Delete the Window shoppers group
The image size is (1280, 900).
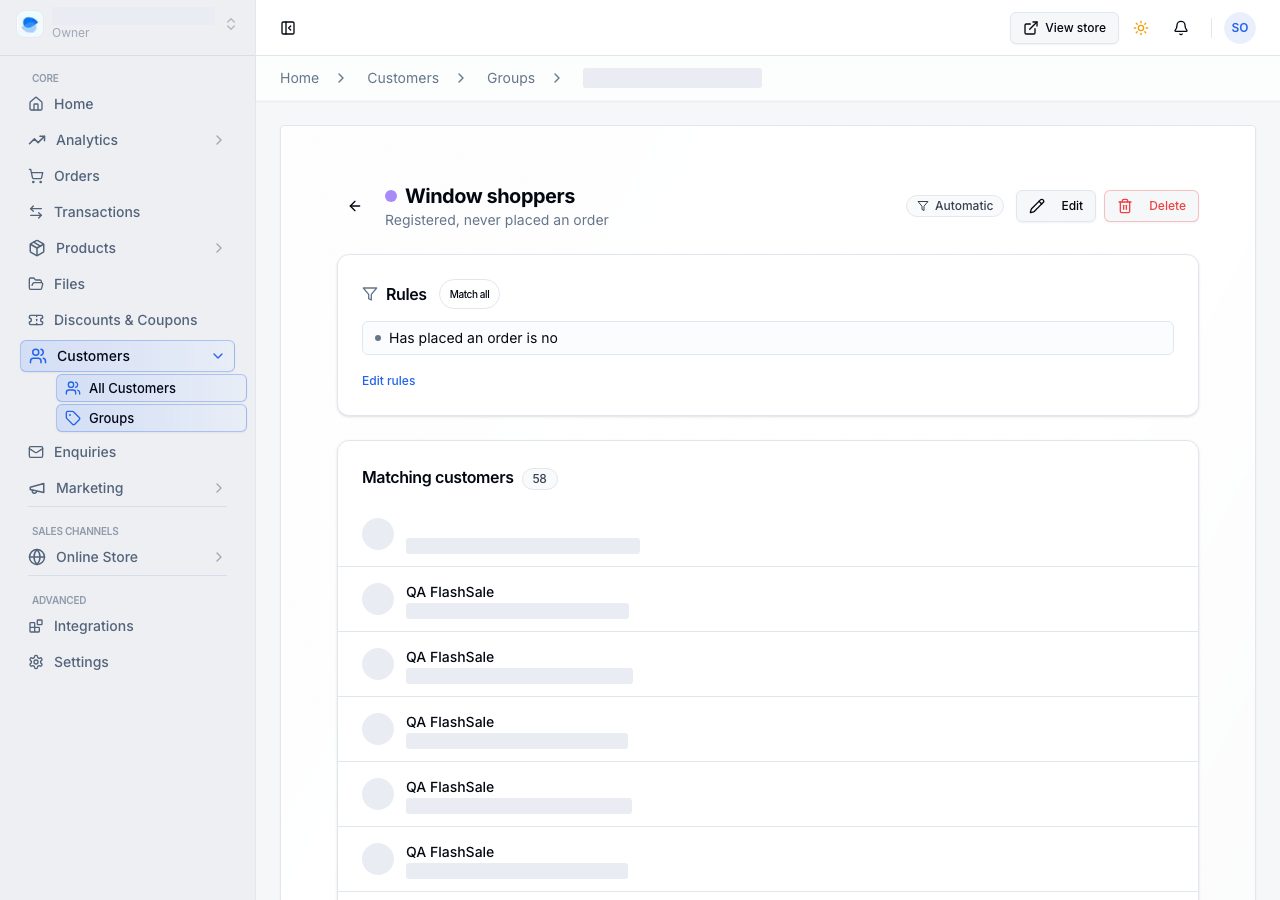click(1151, 206)
